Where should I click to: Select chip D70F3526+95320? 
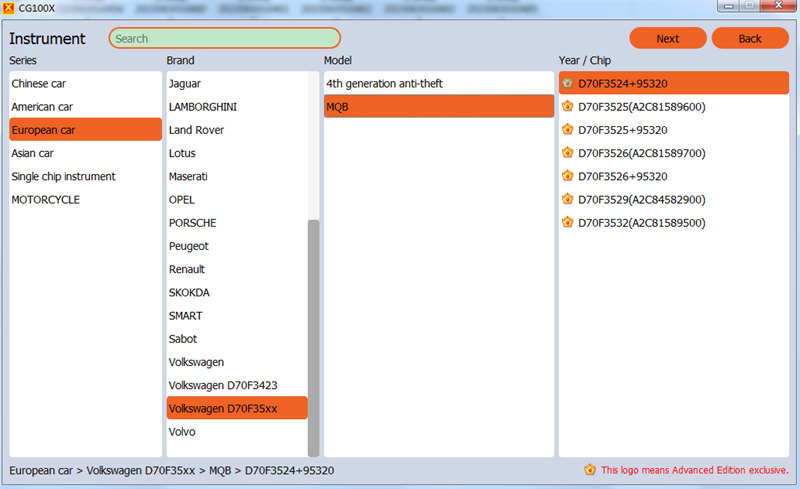click(673, 176)
